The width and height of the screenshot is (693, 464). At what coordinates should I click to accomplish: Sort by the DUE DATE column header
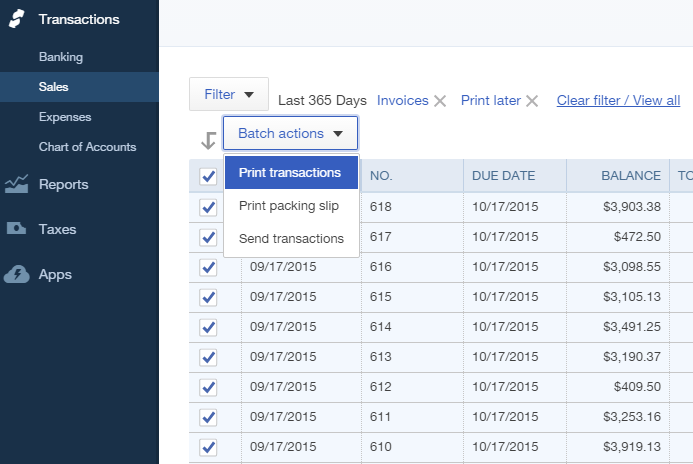pos(504,176)
